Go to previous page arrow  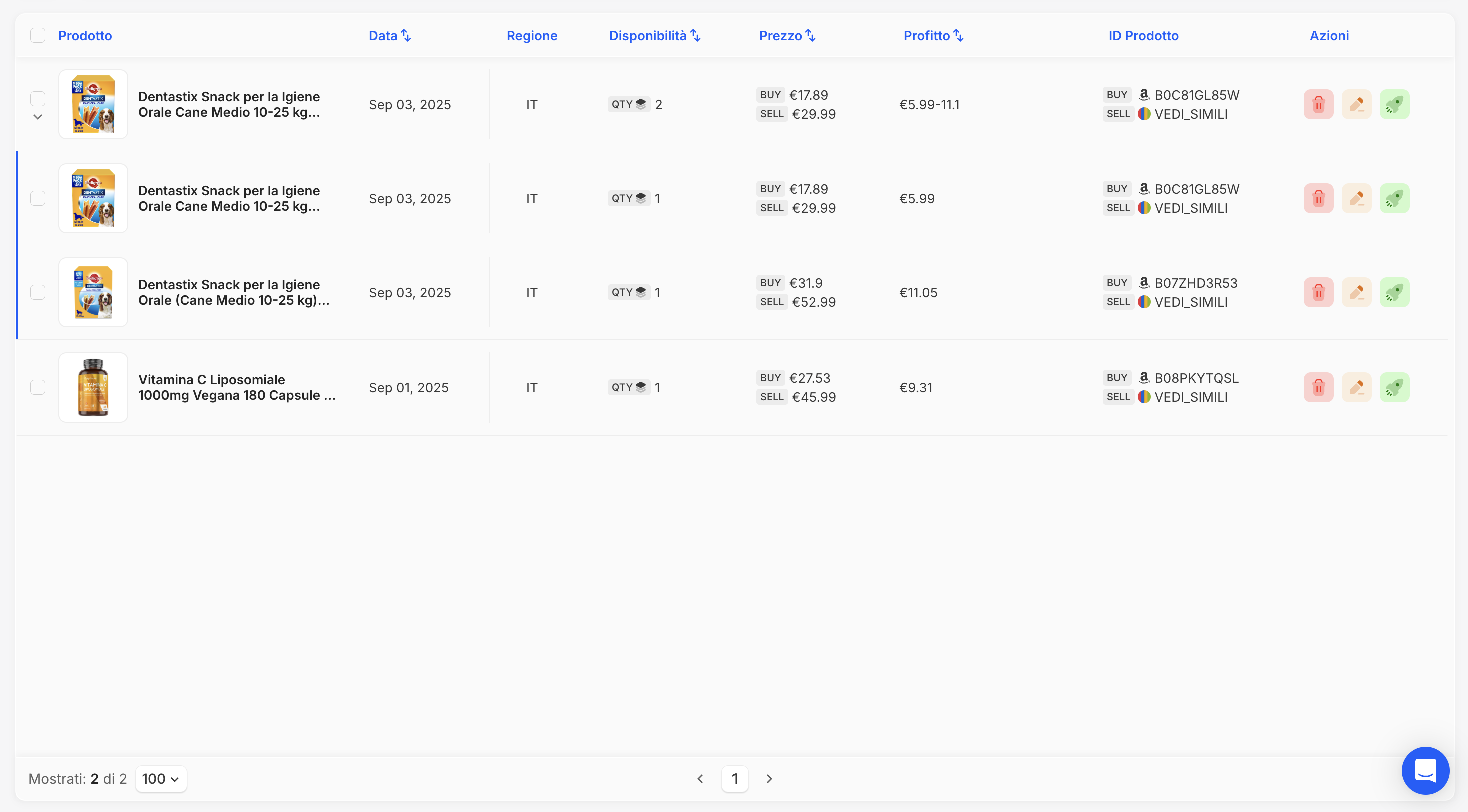[x=700, y=778]
